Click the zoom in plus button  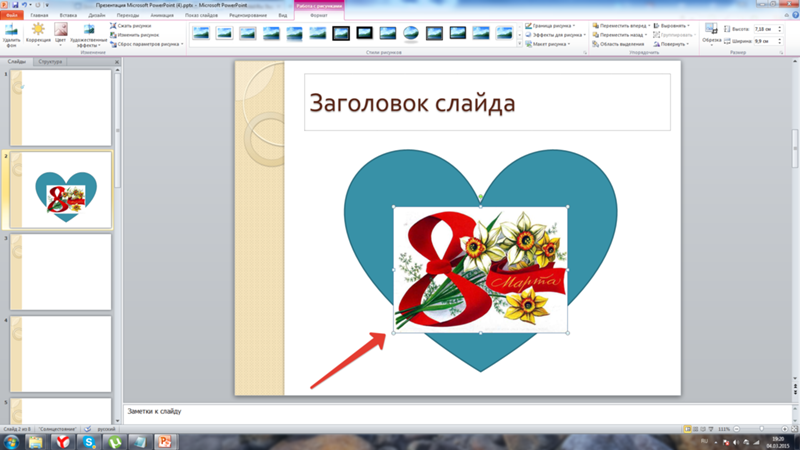785,429
